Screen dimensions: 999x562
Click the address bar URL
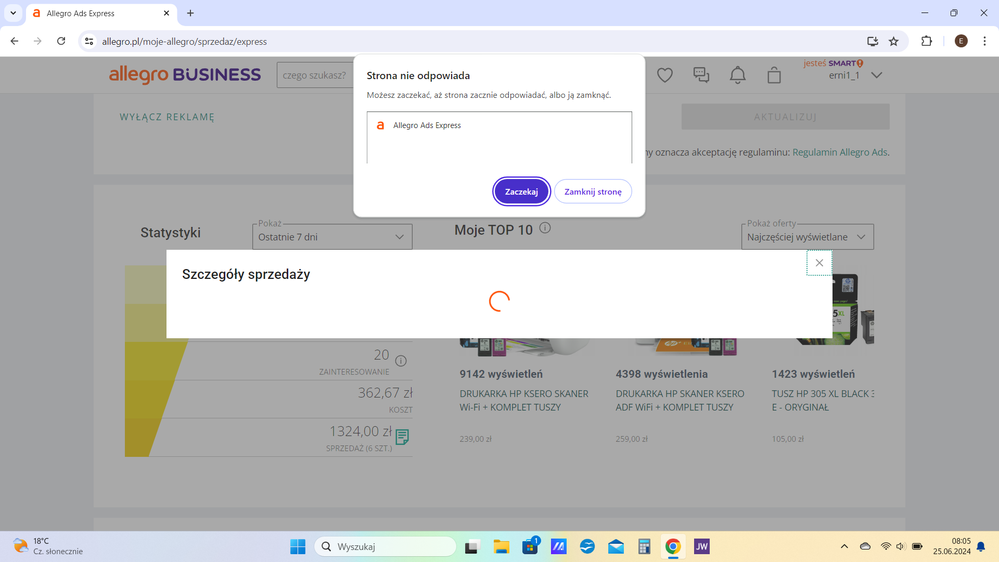[x=184, y=41]
